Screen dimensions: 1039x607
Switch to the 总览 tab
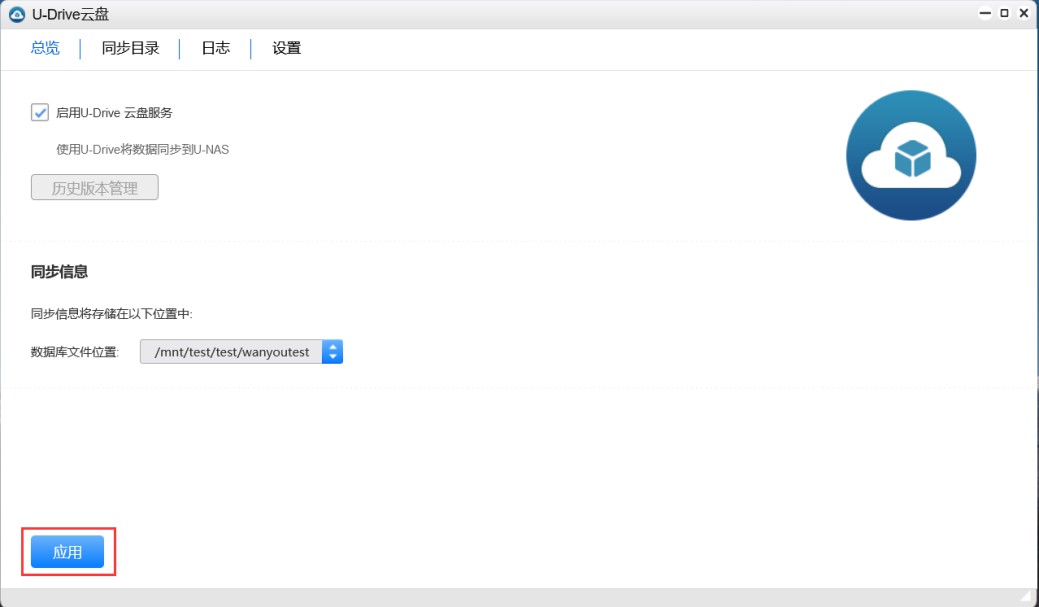(45, 48)
